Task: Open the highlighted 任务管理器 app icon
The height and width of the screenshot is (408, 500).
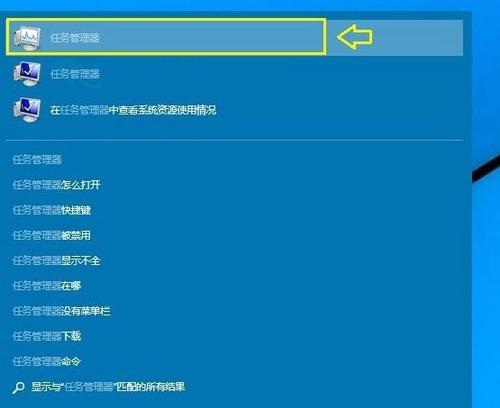Action: (x=27, y=38)
